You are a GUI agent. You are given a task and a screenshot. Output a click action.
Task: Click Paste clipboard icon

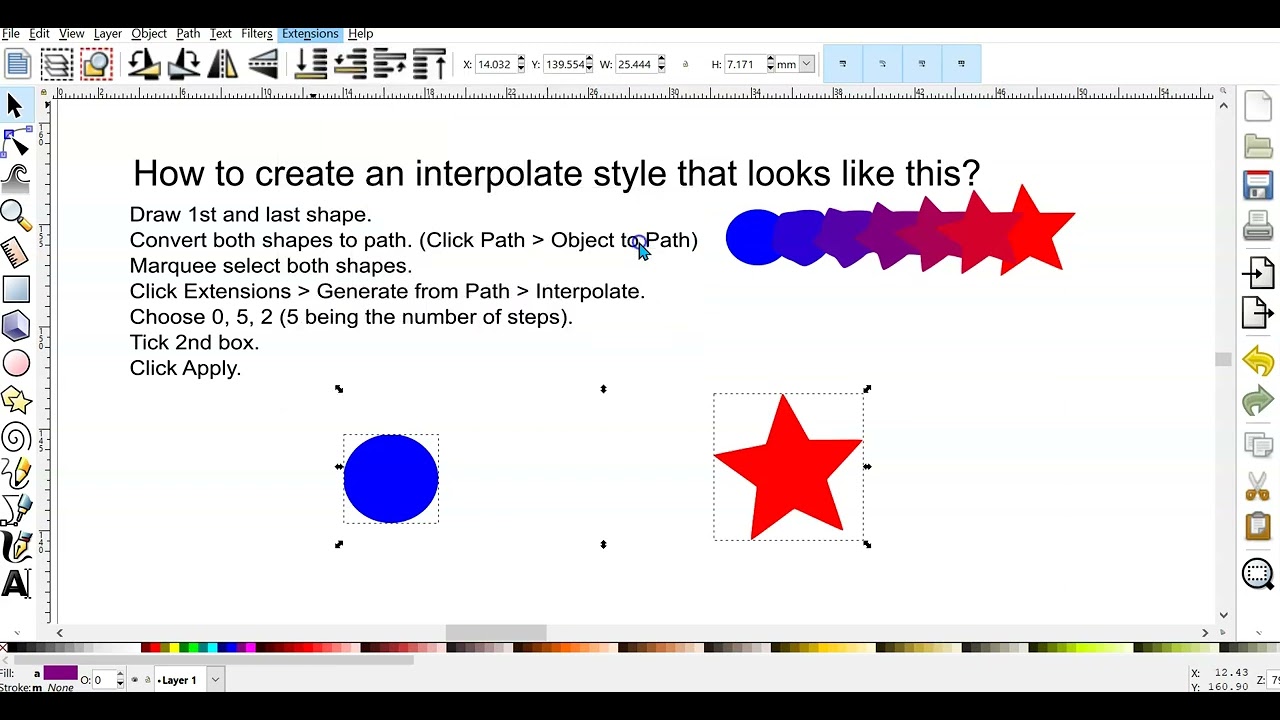[x=1258, y=526]
